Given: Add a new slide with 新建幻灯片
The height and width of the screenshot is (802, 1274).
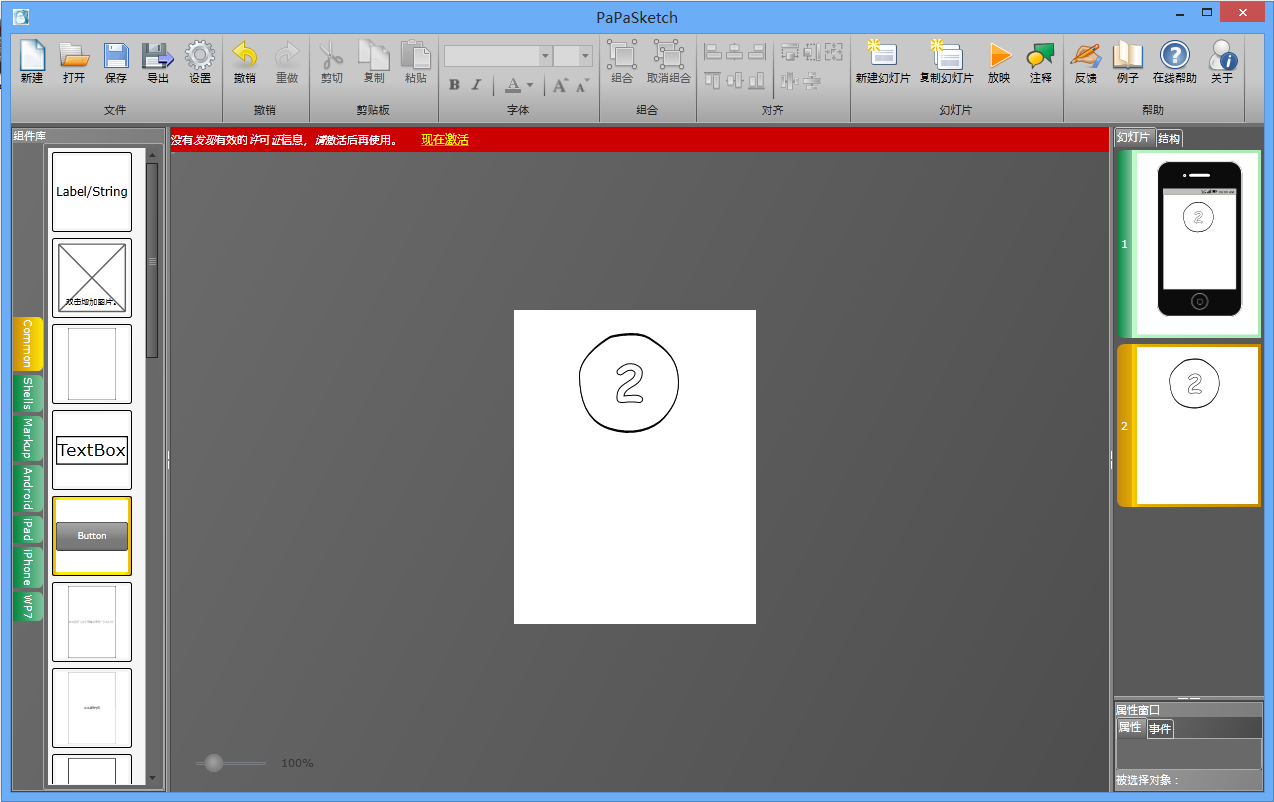Looking at the screenshot, I should pos(883,62).
